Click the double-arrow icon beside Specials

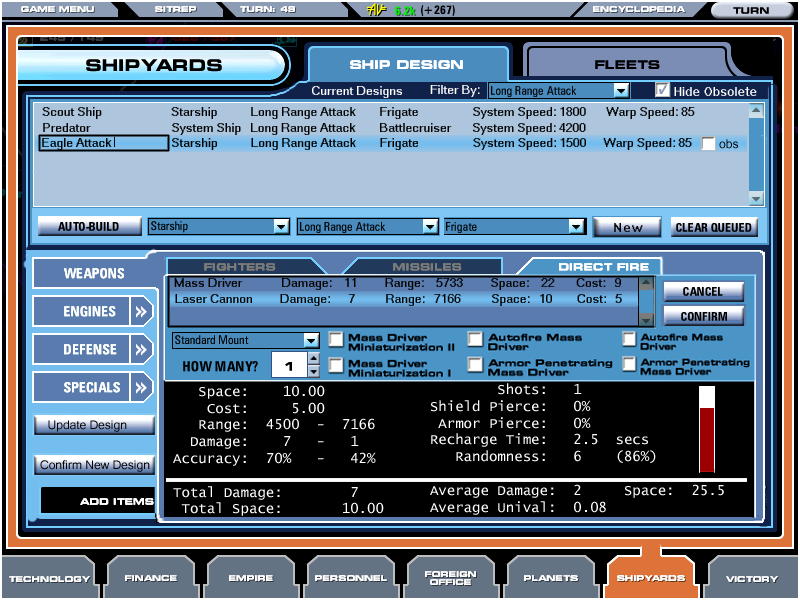[x=140, y=387]
